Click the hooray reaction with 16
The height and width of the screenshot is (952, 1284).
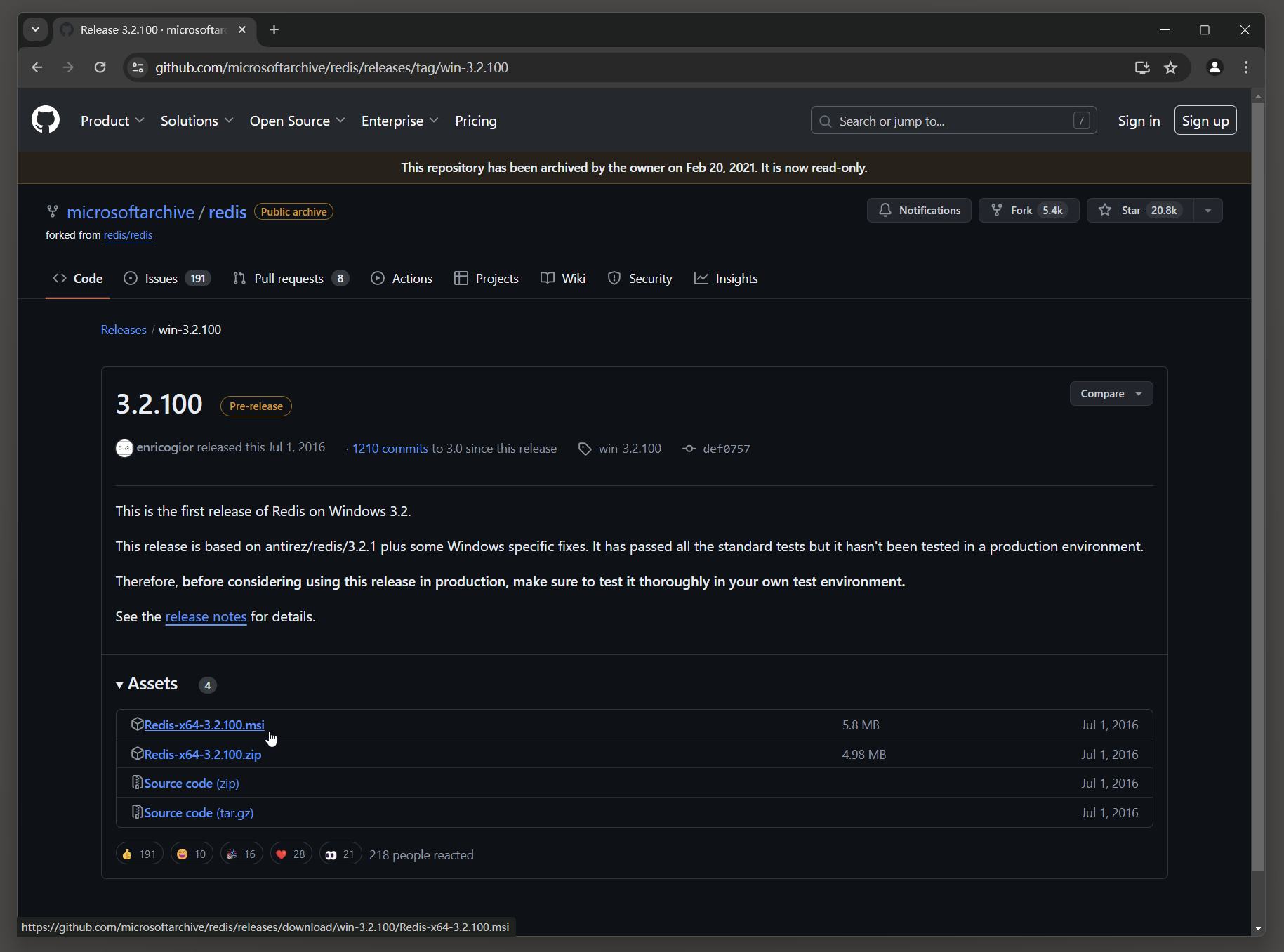(241, 854)
